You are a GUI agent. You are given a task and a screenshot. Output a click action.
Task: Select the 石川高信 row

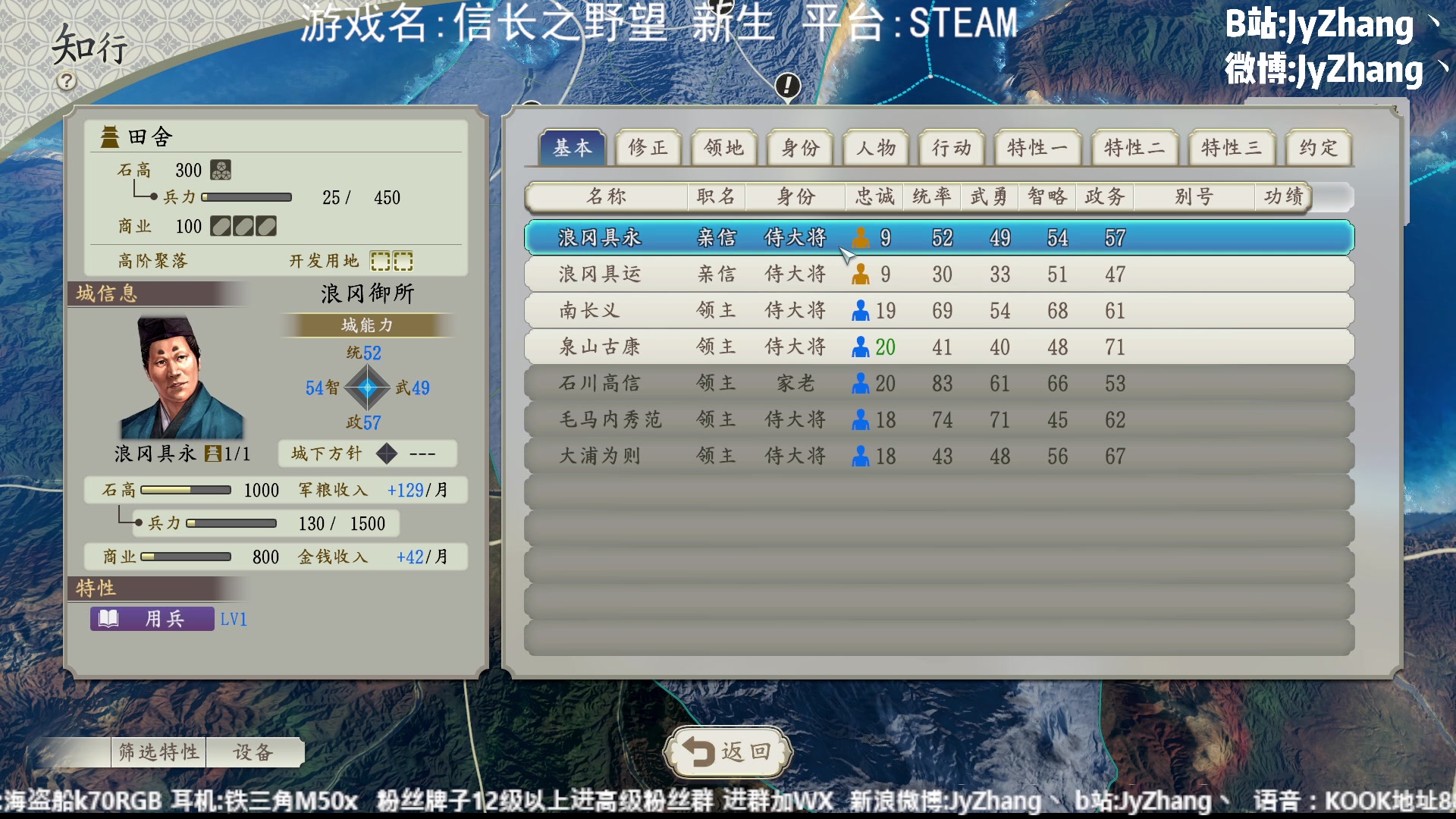(939, 384)
